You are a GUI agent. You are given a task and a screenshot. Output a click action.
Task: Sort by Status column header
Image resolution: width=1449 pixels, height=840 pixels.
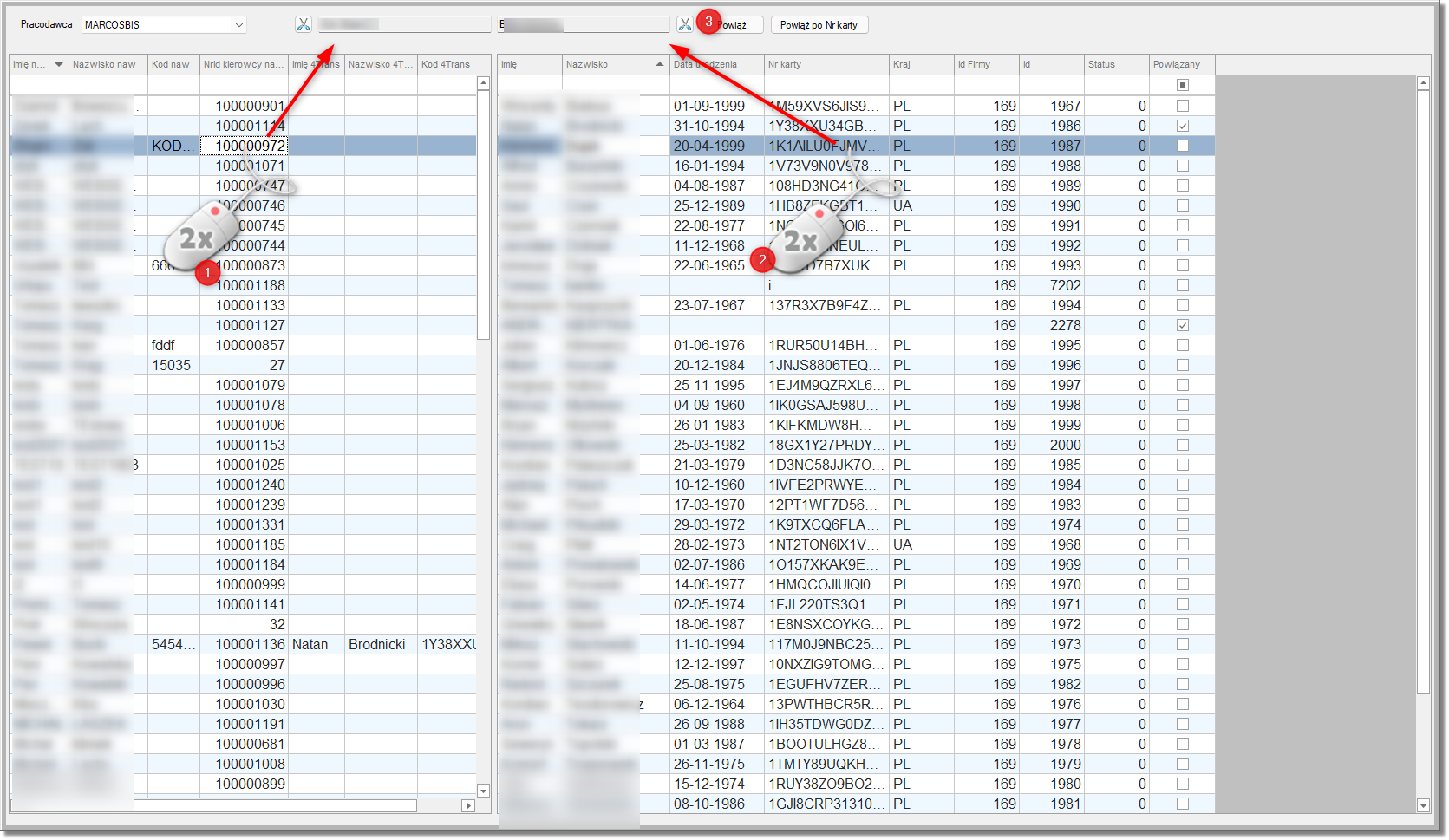[x=1117, y=64]
